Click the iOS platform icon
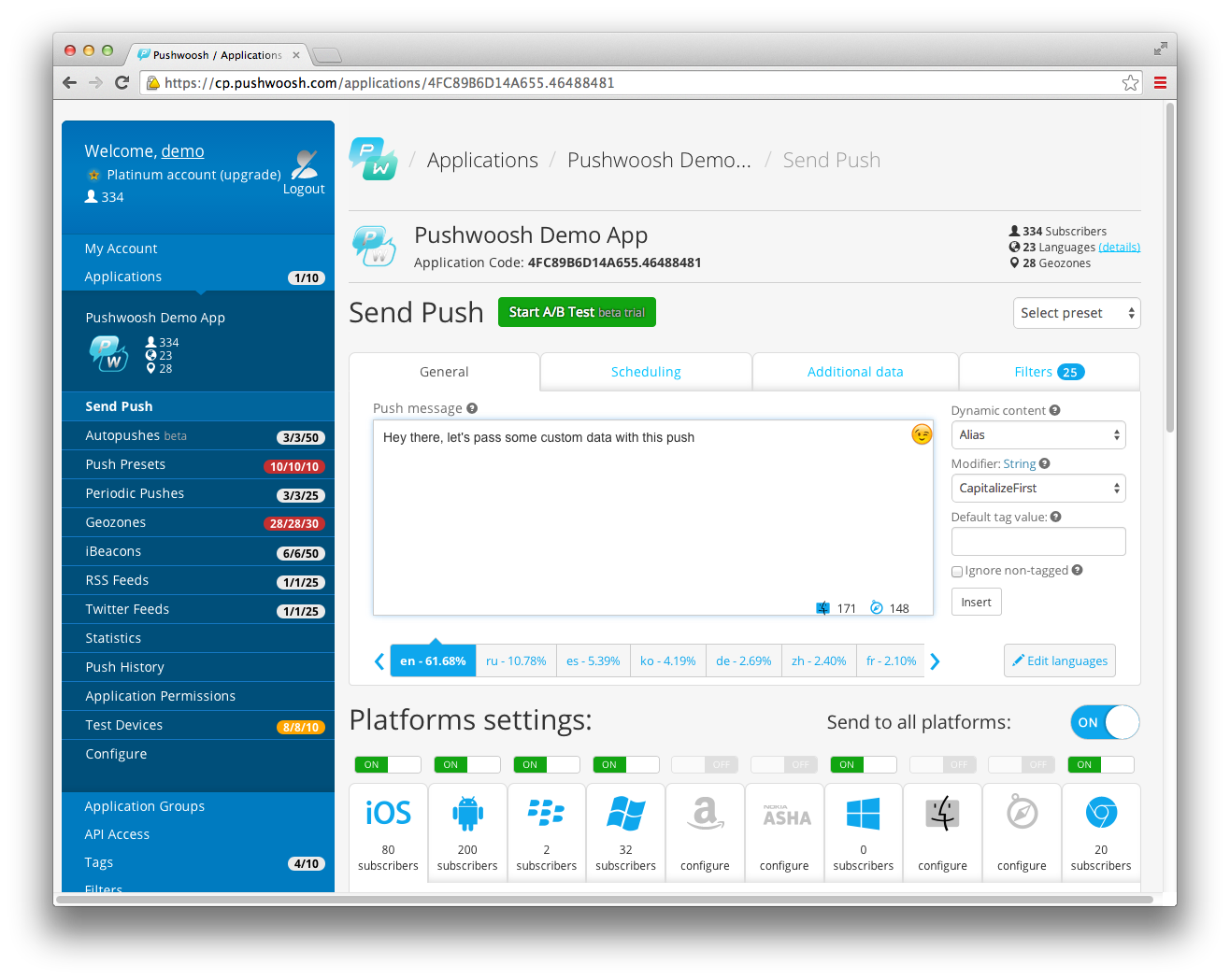Screen dimensions: 1230x980 tap(388, 813)
